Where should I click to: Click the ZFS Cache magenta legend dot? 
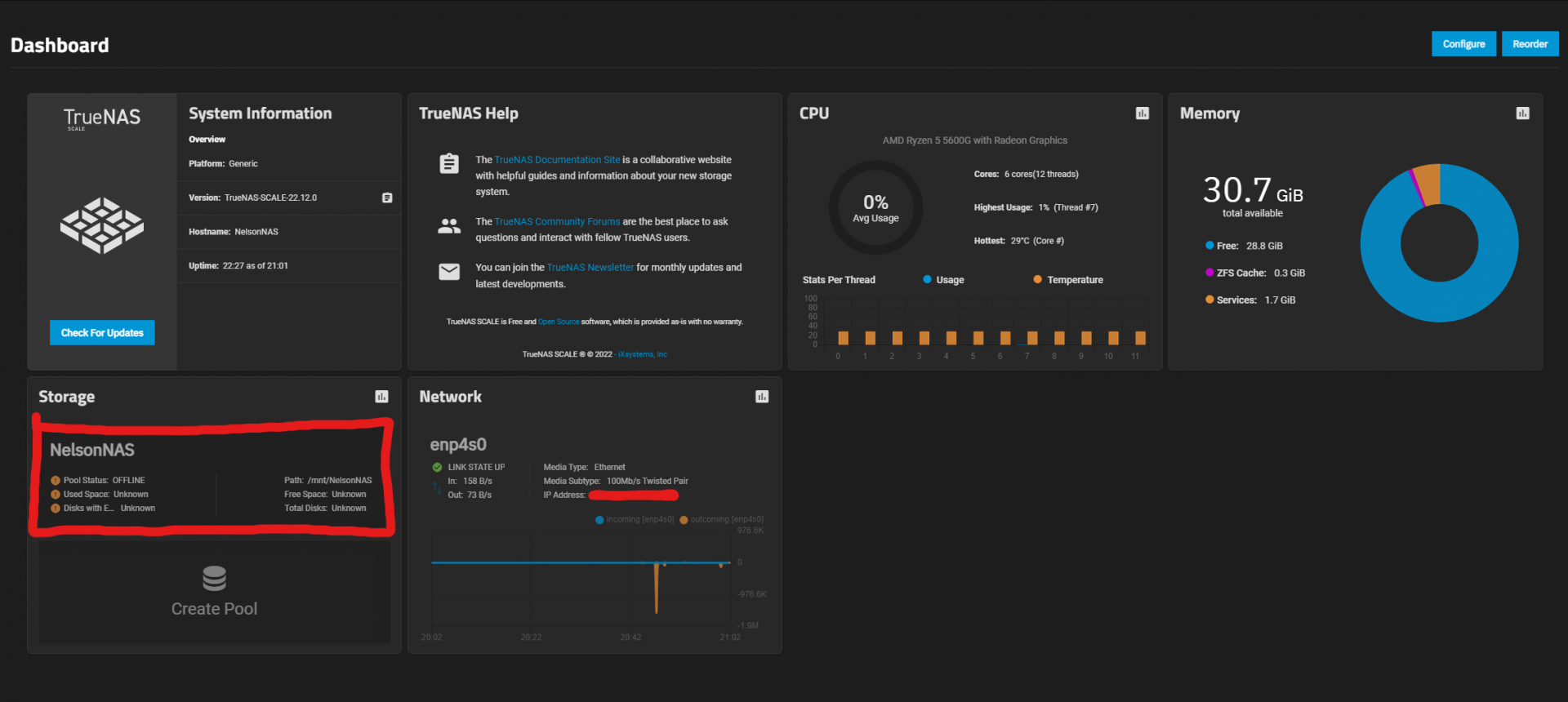pos(1209,273)
